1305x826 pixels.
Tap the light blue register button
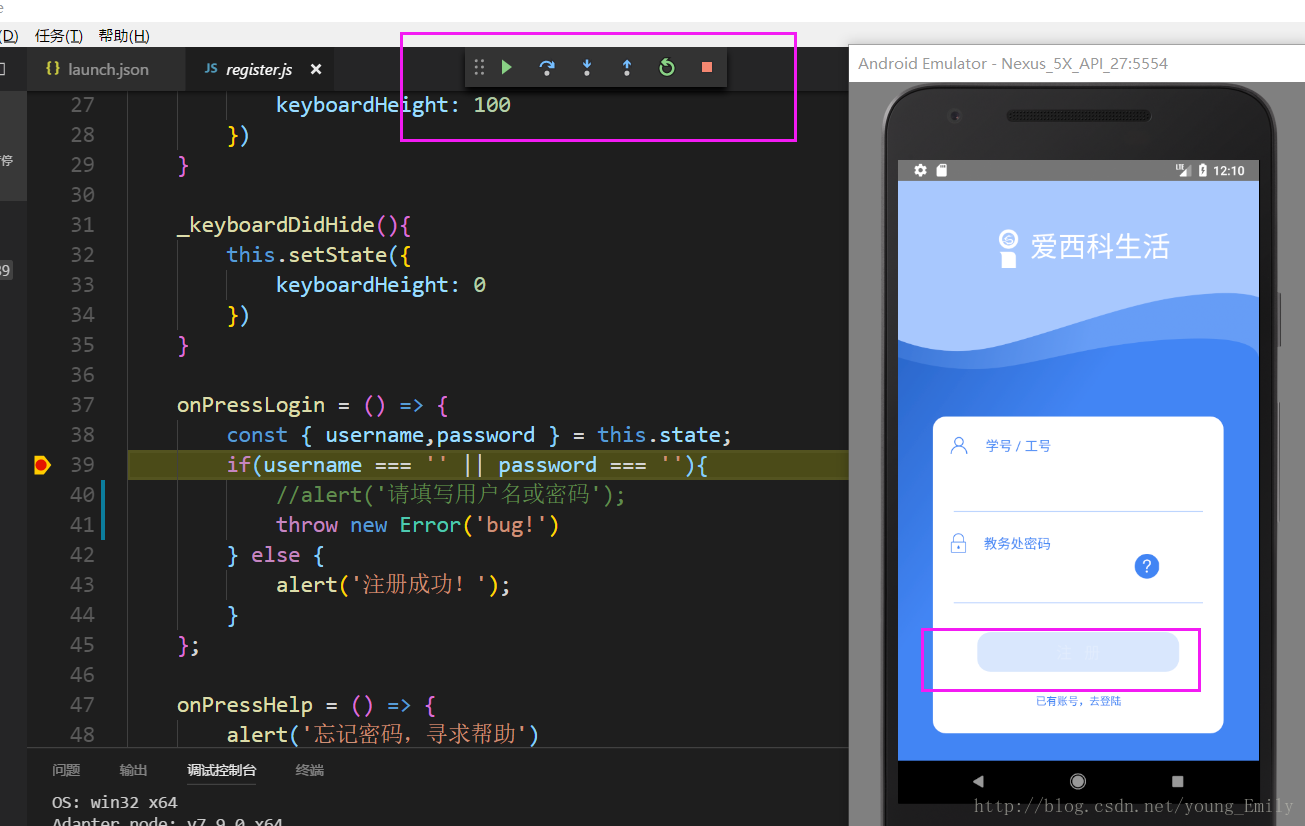1078,652
